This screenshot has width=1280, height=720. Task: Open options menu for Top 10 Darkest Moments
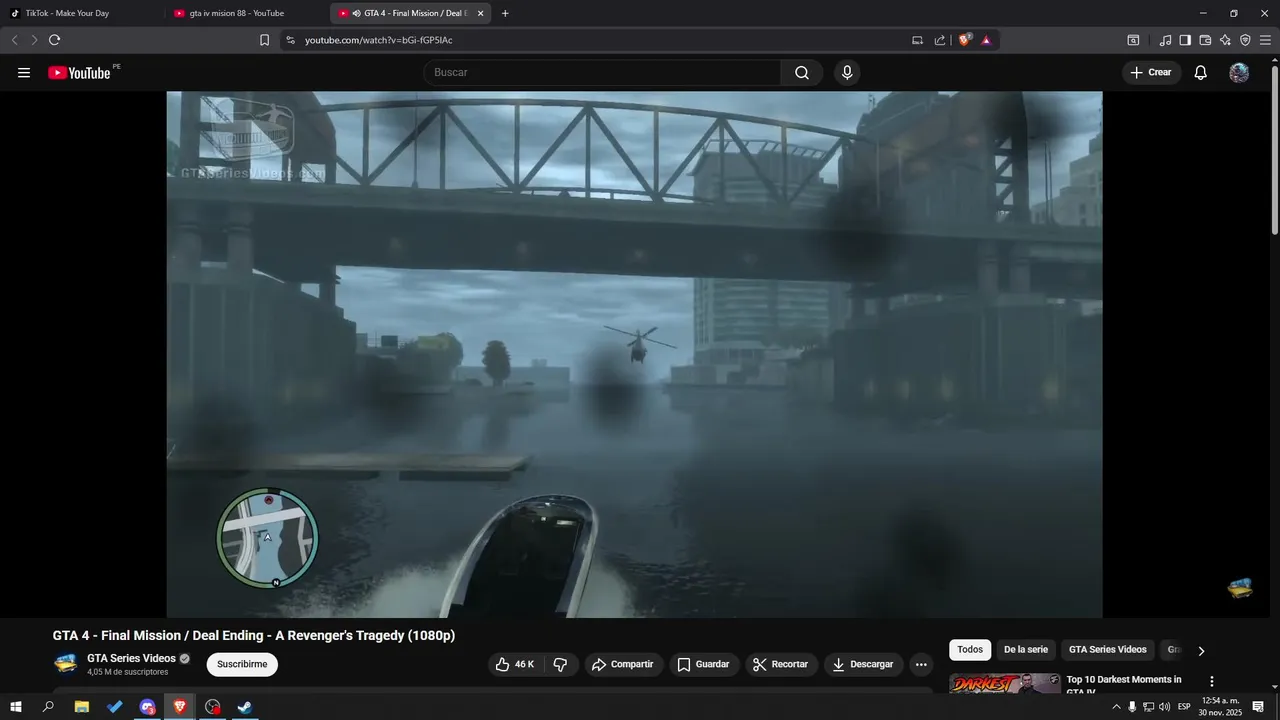pyautogui.click(x=1212, y=681)
